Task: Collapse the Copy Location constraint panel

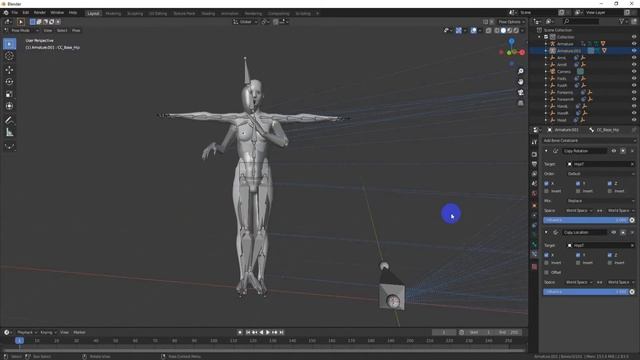Action: pyautogui.click(x=547, y=232)
